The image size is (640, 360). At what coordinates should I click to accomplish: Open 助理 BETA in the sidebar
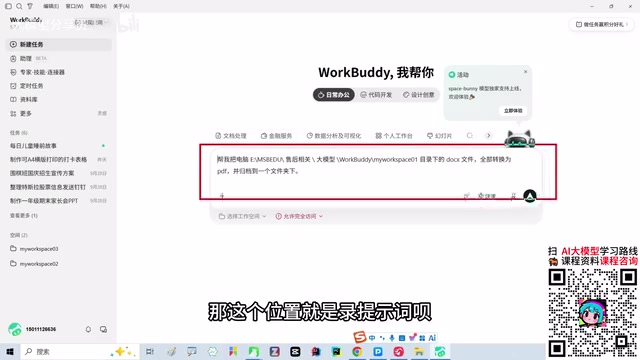point(59,58)
